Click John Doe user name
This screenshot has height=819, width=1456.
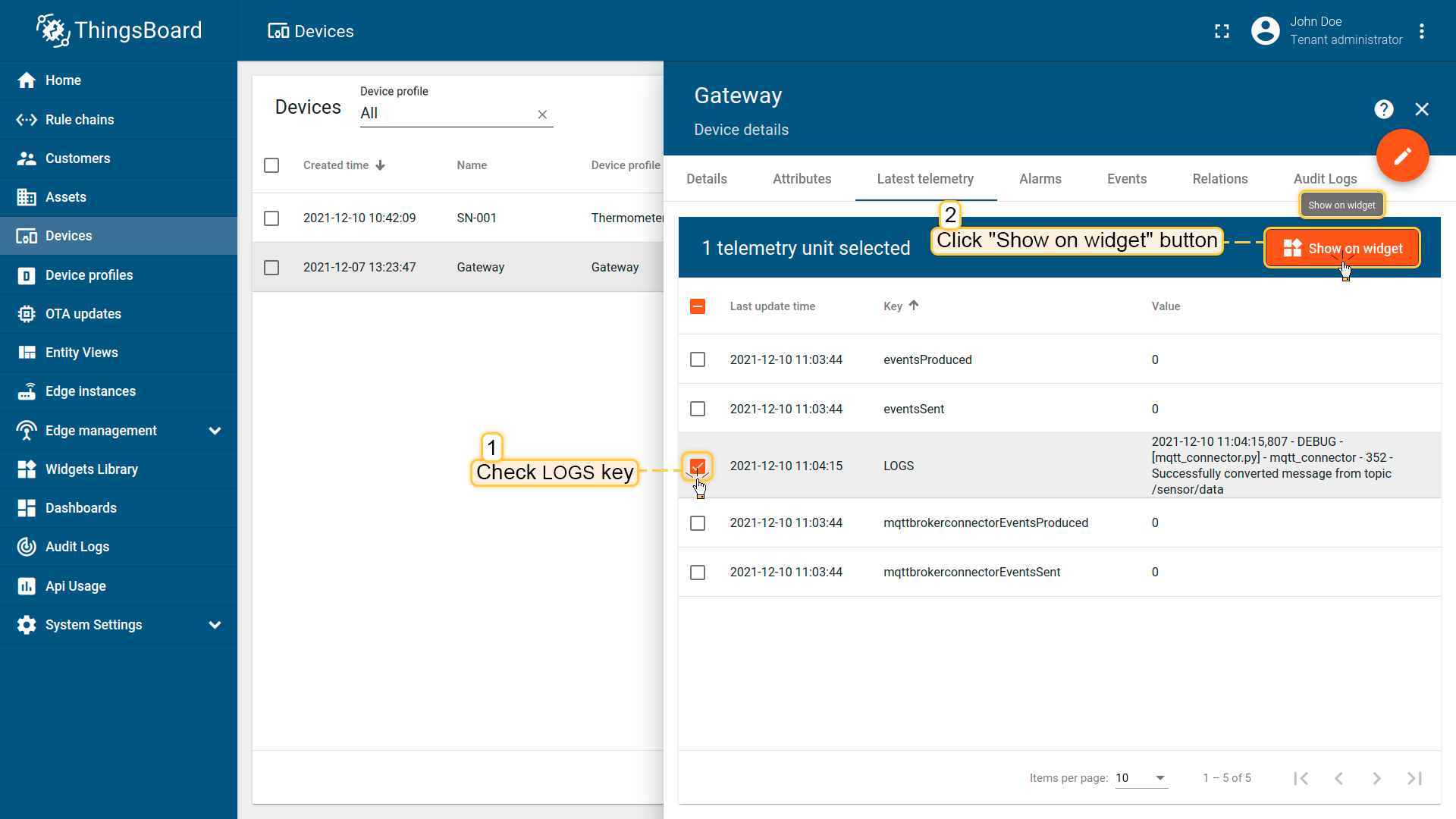click(x=1316, y=22)
